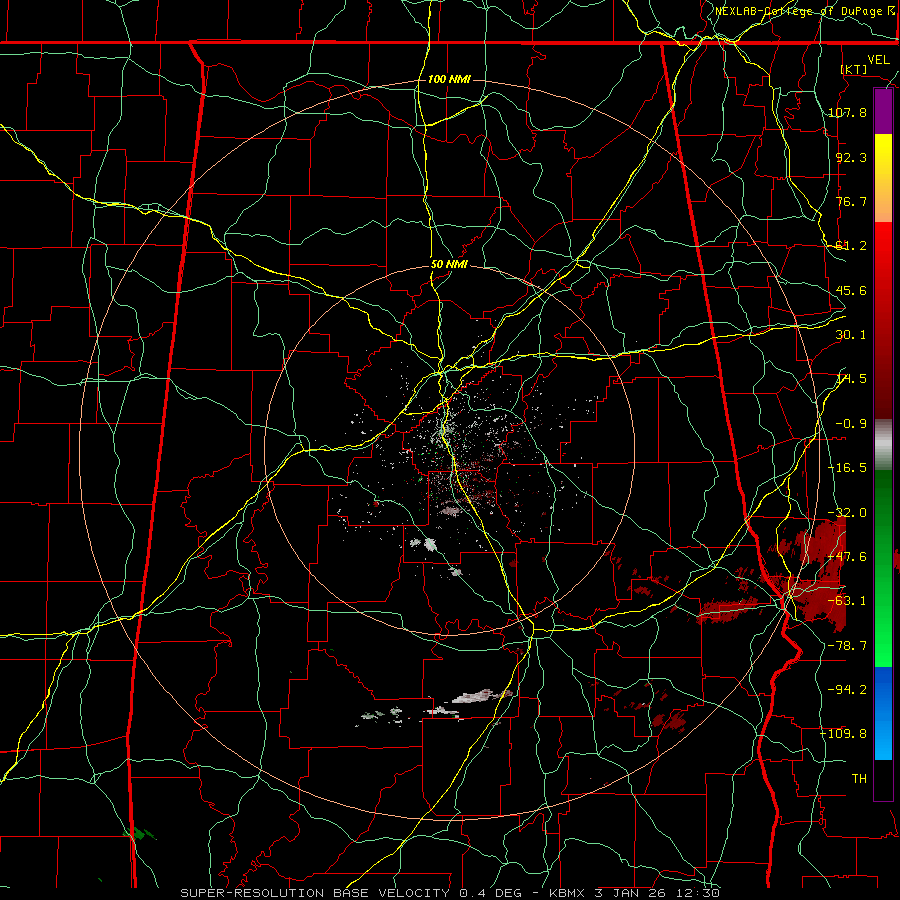Click the "TH" label below the scale
This screenshot has width=900, height=900.
[x=859, y=779]
